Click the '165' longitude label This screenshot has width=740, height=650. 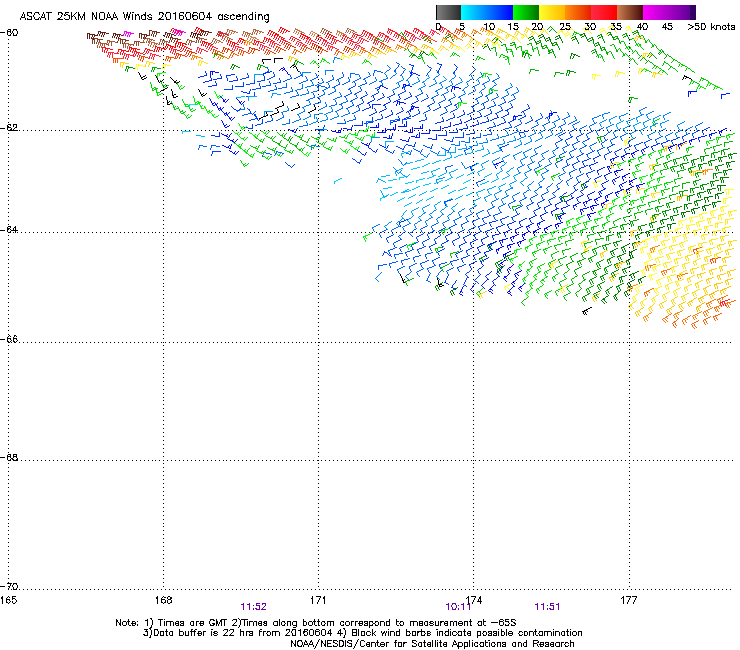click(8, 600)
